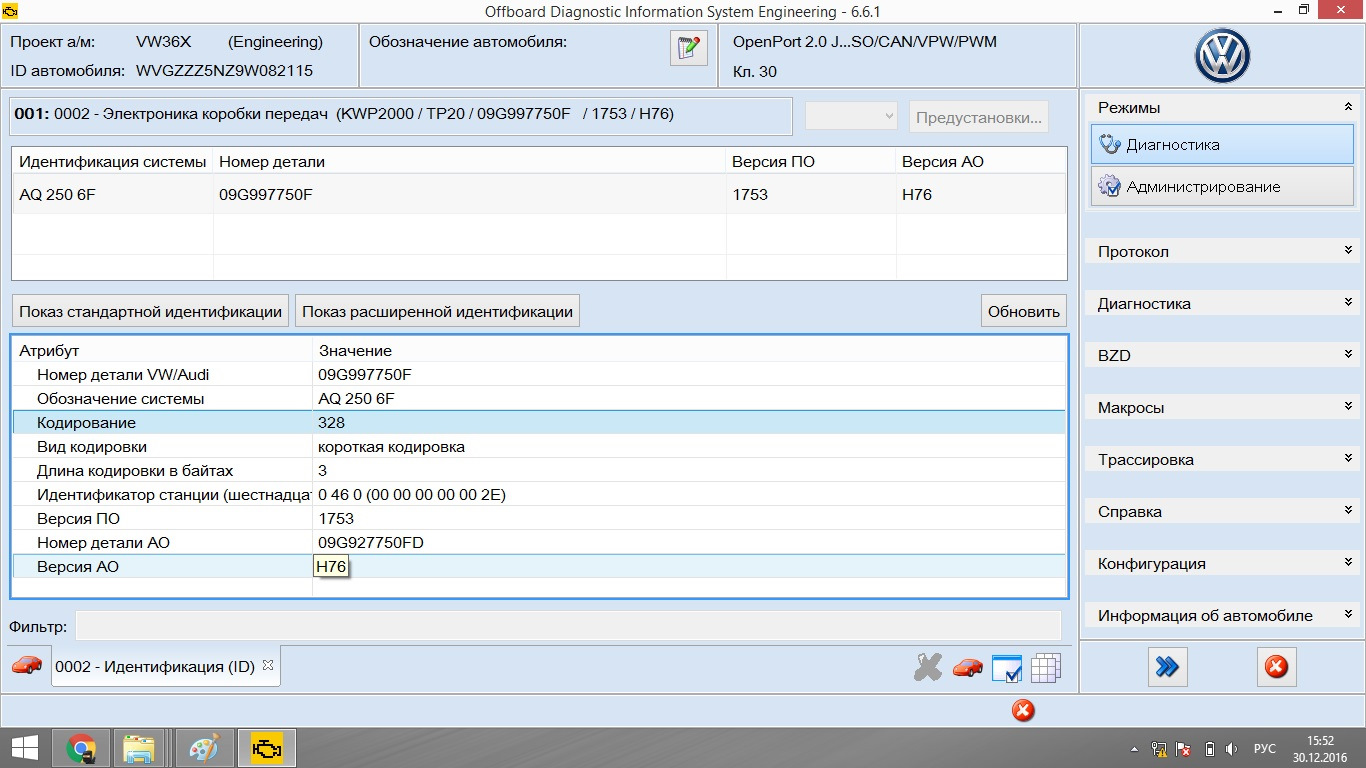The height and width of the screenshot is (768, 1366).
Task: Click the Volkswagen logo
Action: [1222, 56]
